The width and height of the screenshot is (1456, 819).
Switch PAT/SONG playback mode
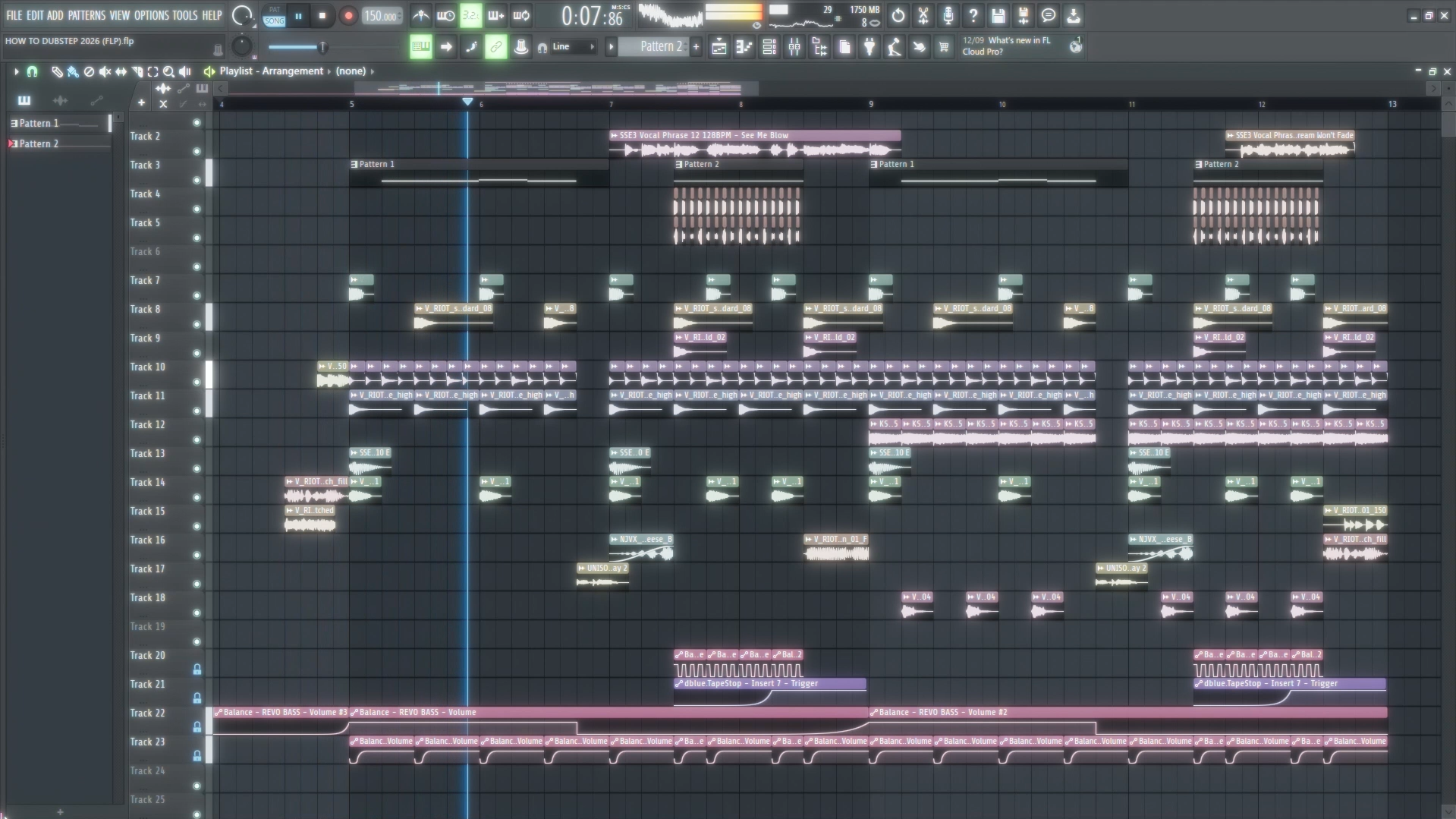[274, 15]
